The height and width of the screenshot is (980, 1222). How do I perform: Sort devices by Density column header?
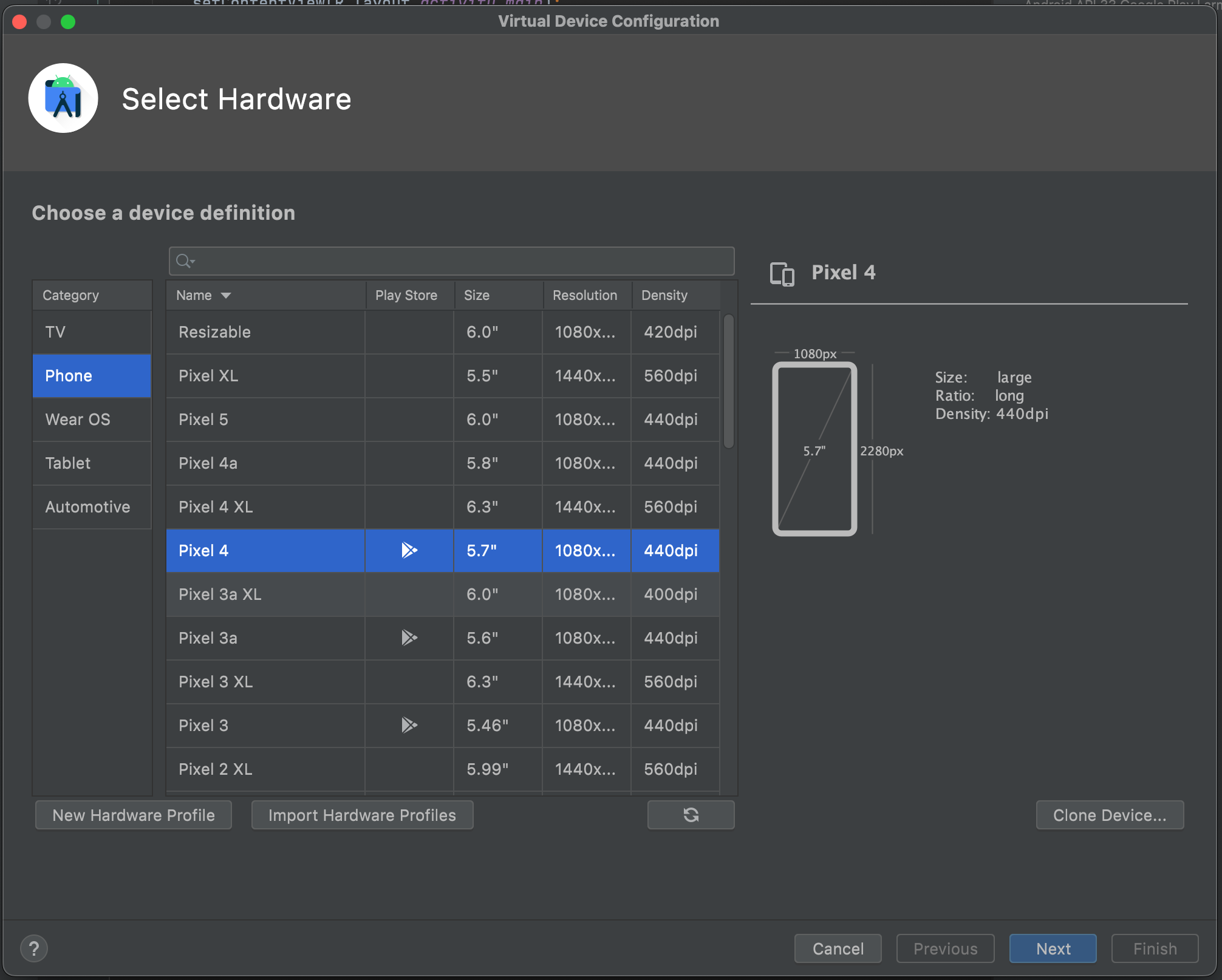pyautogui.click(x=664, y=296)
